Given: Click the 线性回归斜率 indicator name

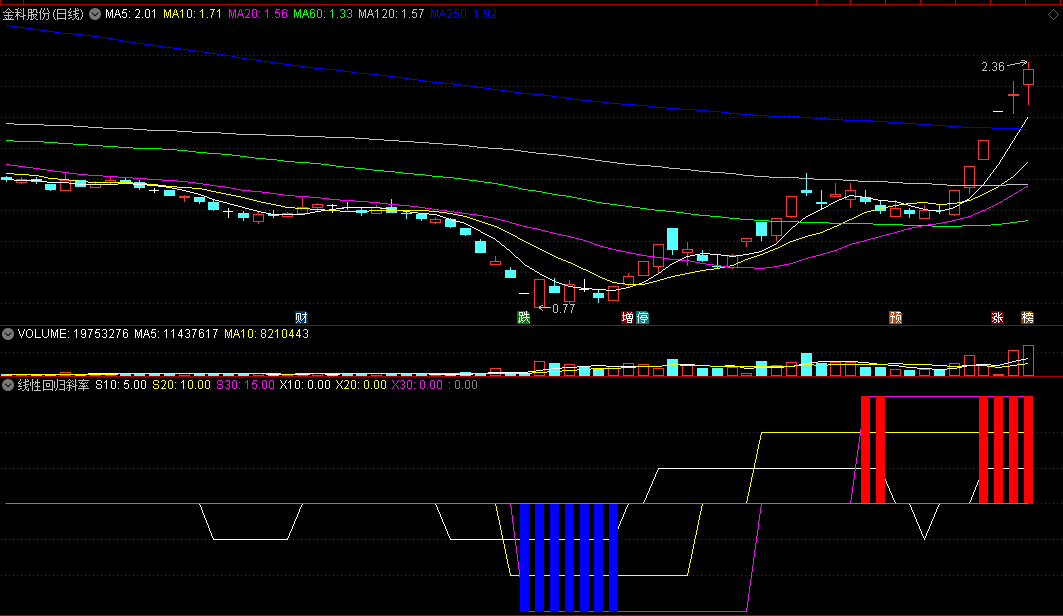Looking at the screenshot, I should (x=53, y=385).
